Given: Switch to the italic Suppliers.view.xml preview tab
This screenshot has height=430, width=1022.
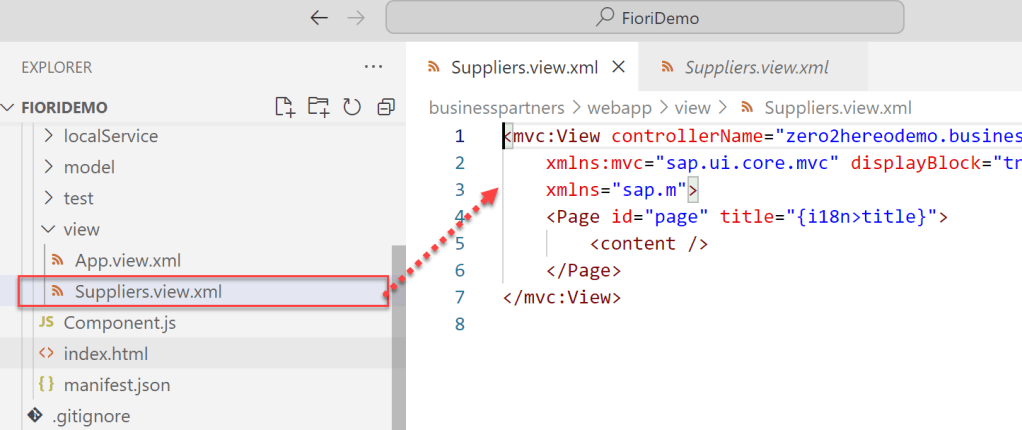Looking at the screenshot, I should pyautogui.click(x=756, y=67).
